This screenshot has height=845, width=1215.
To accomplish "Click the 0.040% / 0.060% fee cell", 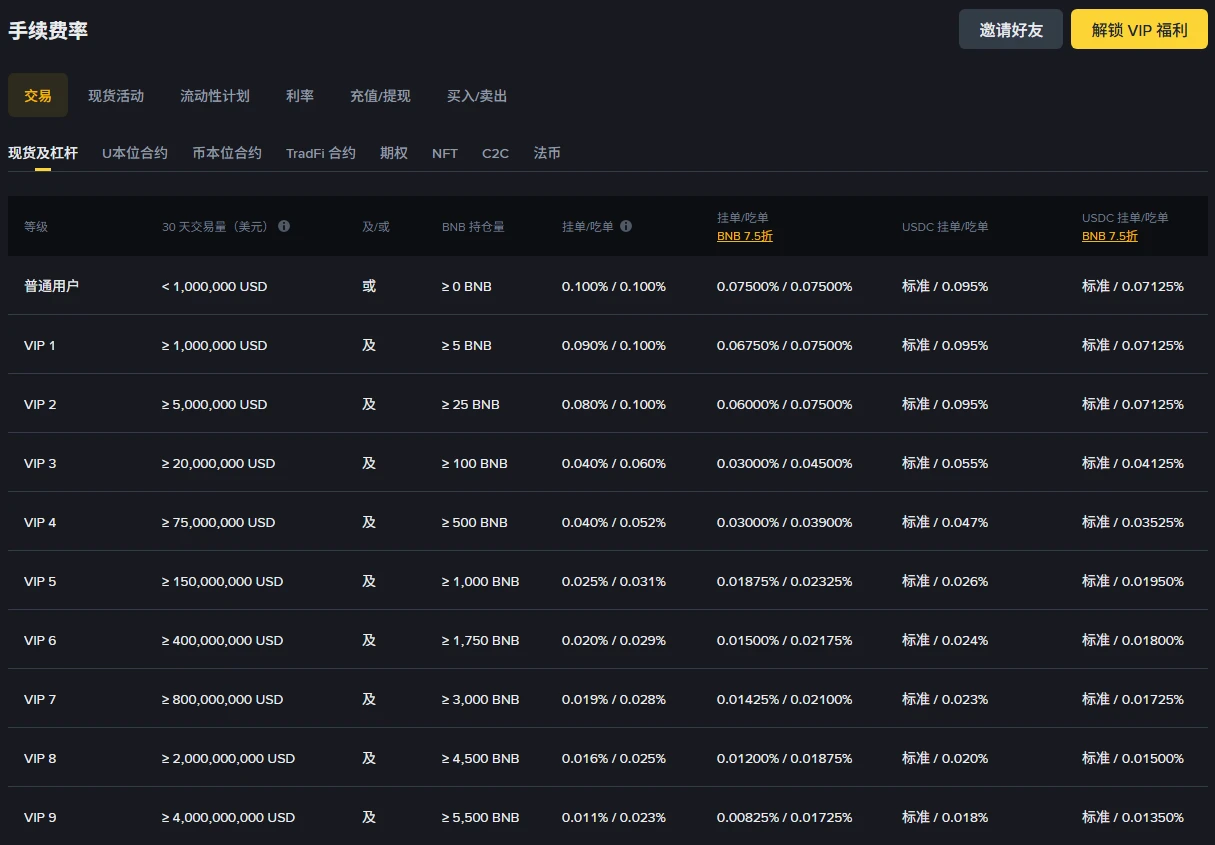I will pyautogui.click(x=614, y=463).
